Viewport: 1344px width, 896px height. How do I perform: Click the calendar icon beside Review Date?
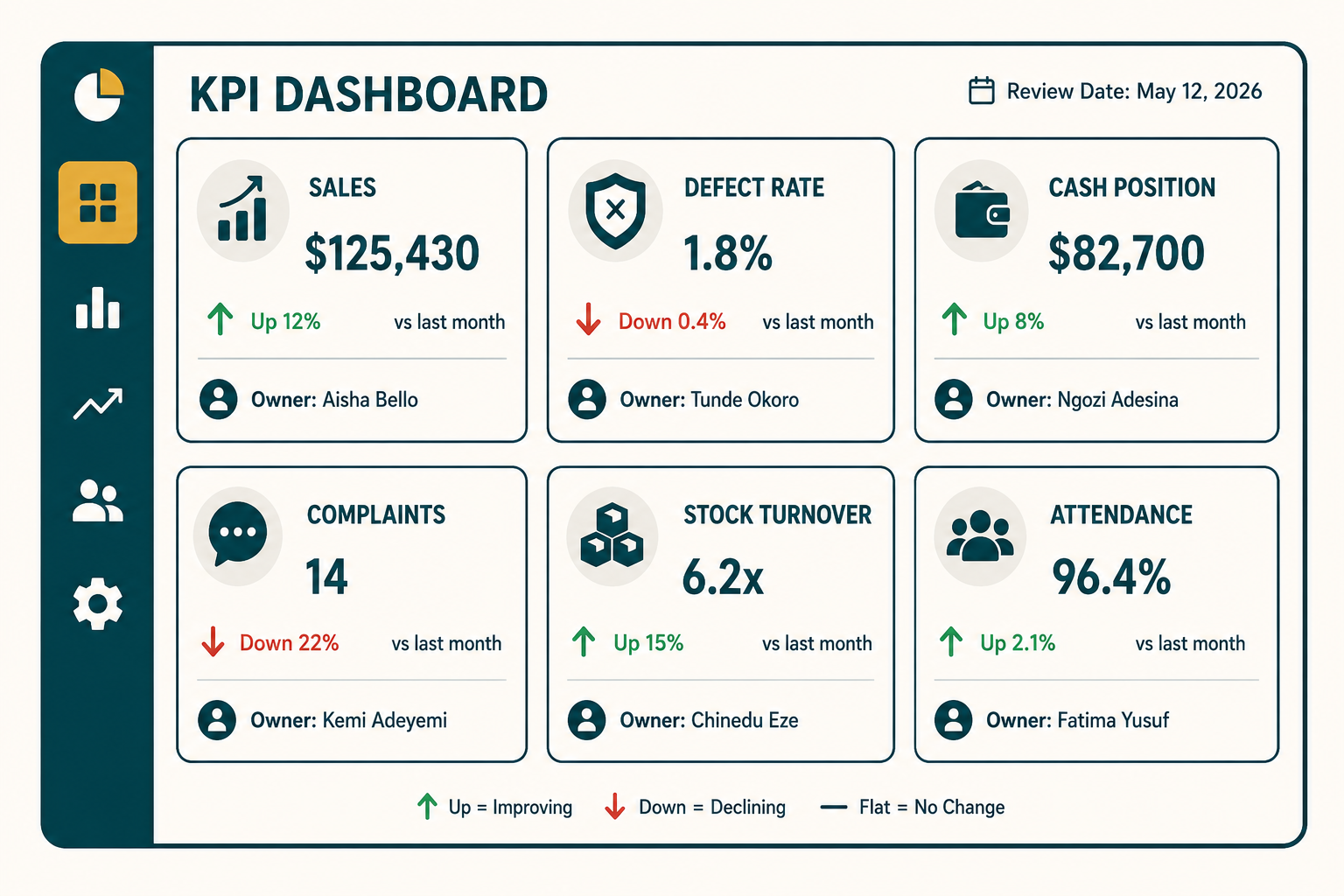pyautogui.click(x=982, y=90)
